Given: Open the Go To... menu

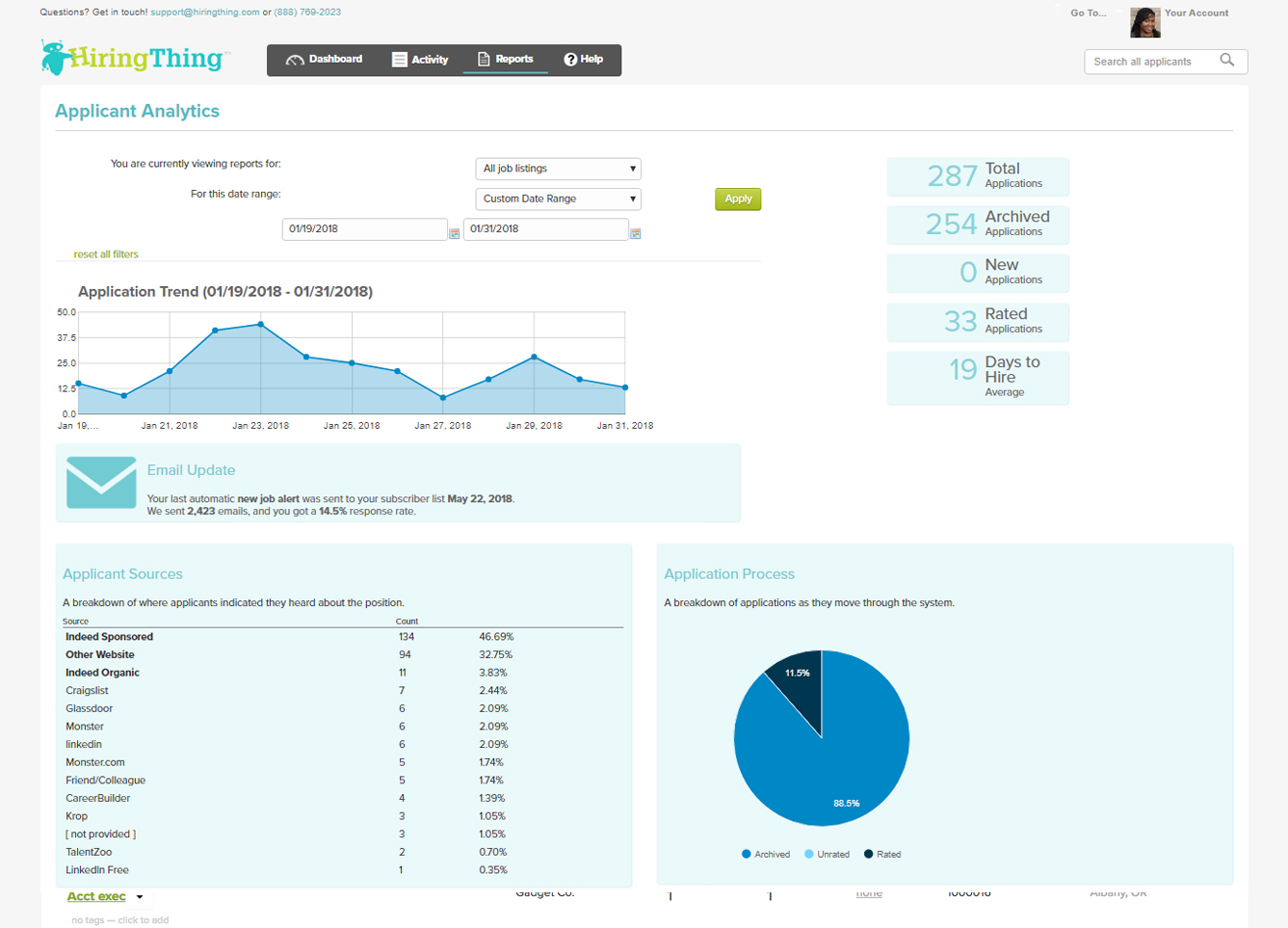Looking at the screenshot, I should (1089, 13).
